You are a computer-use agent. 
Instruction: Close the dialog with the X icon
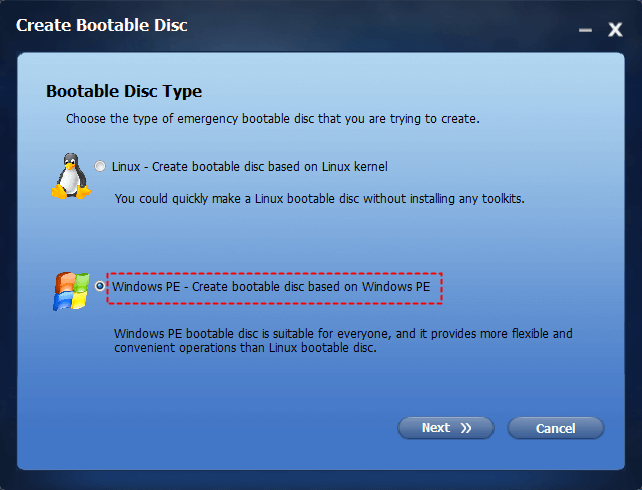click(615, 29)
